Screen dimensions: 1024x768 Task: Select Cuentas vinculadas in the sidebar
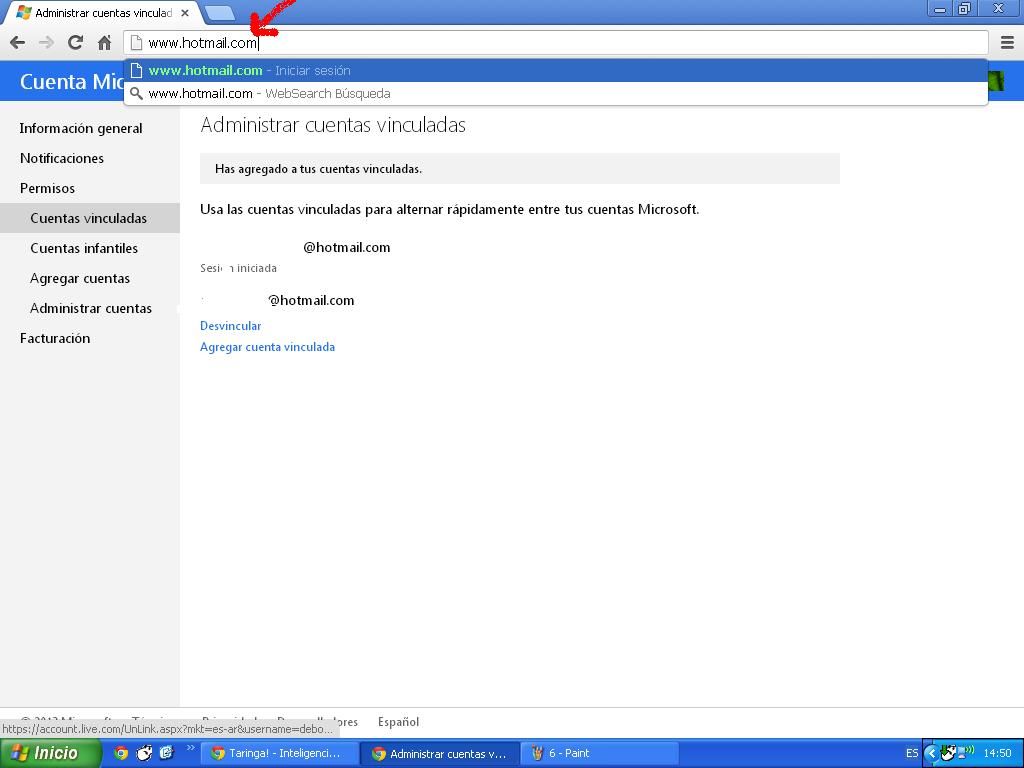click(x=89, y=218)
